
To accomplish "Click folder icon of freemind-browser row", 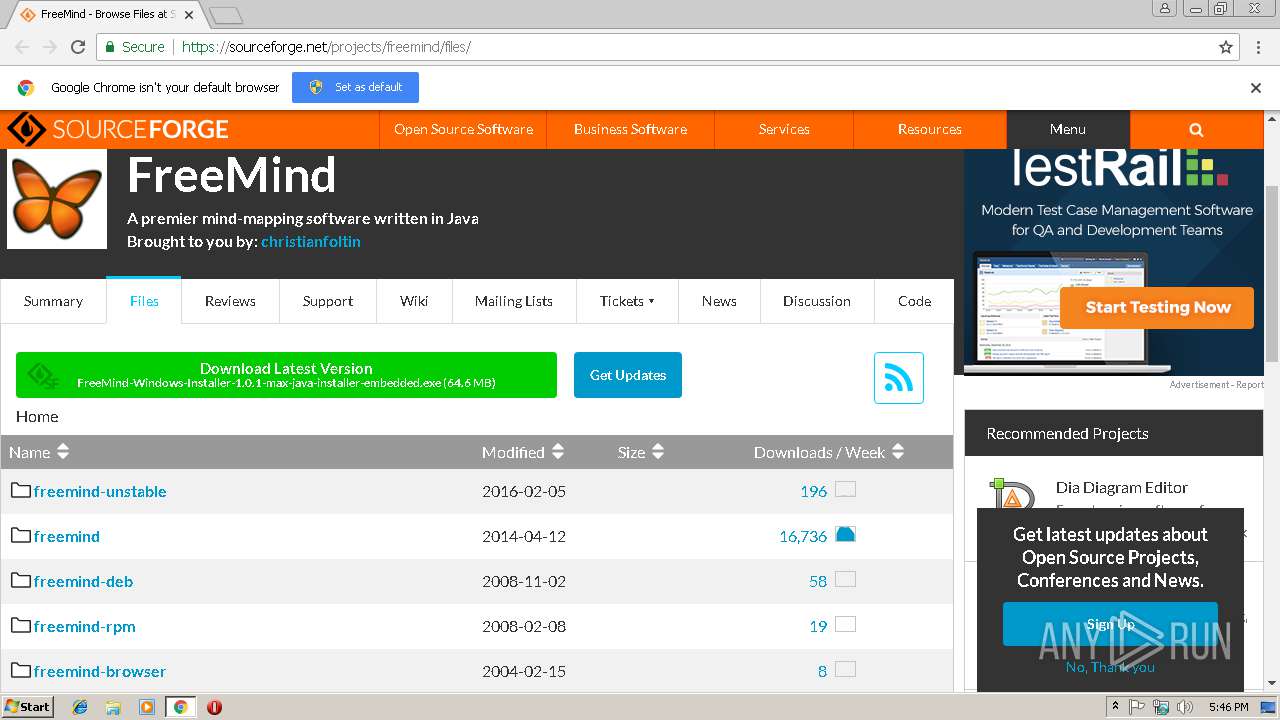I will click(21, 670).
